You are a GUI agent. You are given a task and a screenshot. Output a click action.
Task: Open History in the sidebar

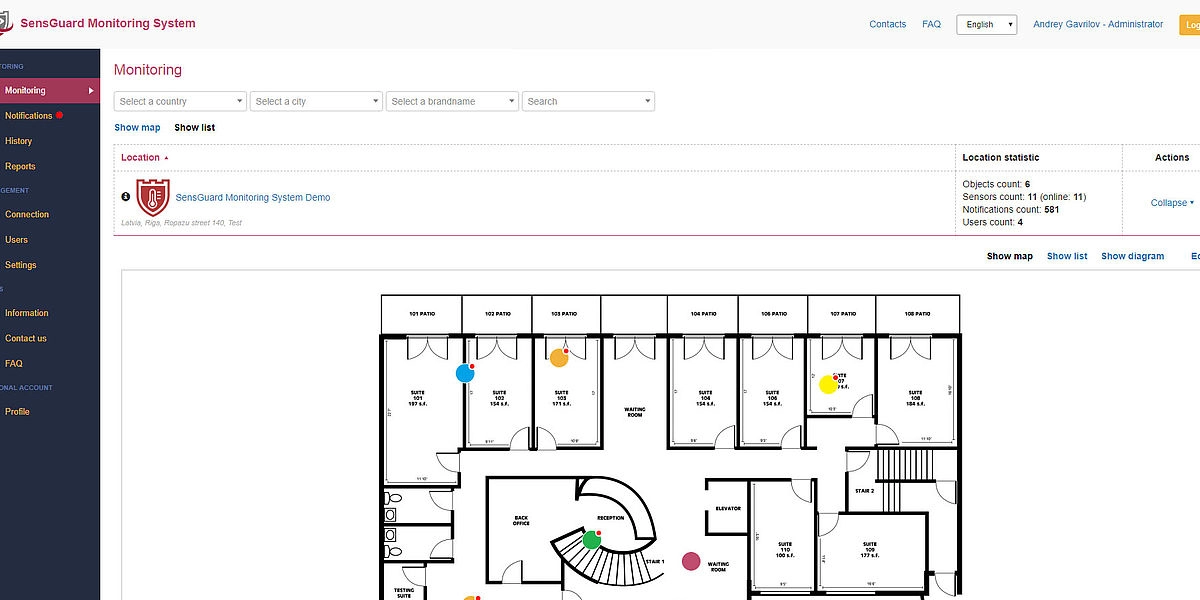click(x=18, y=141)
